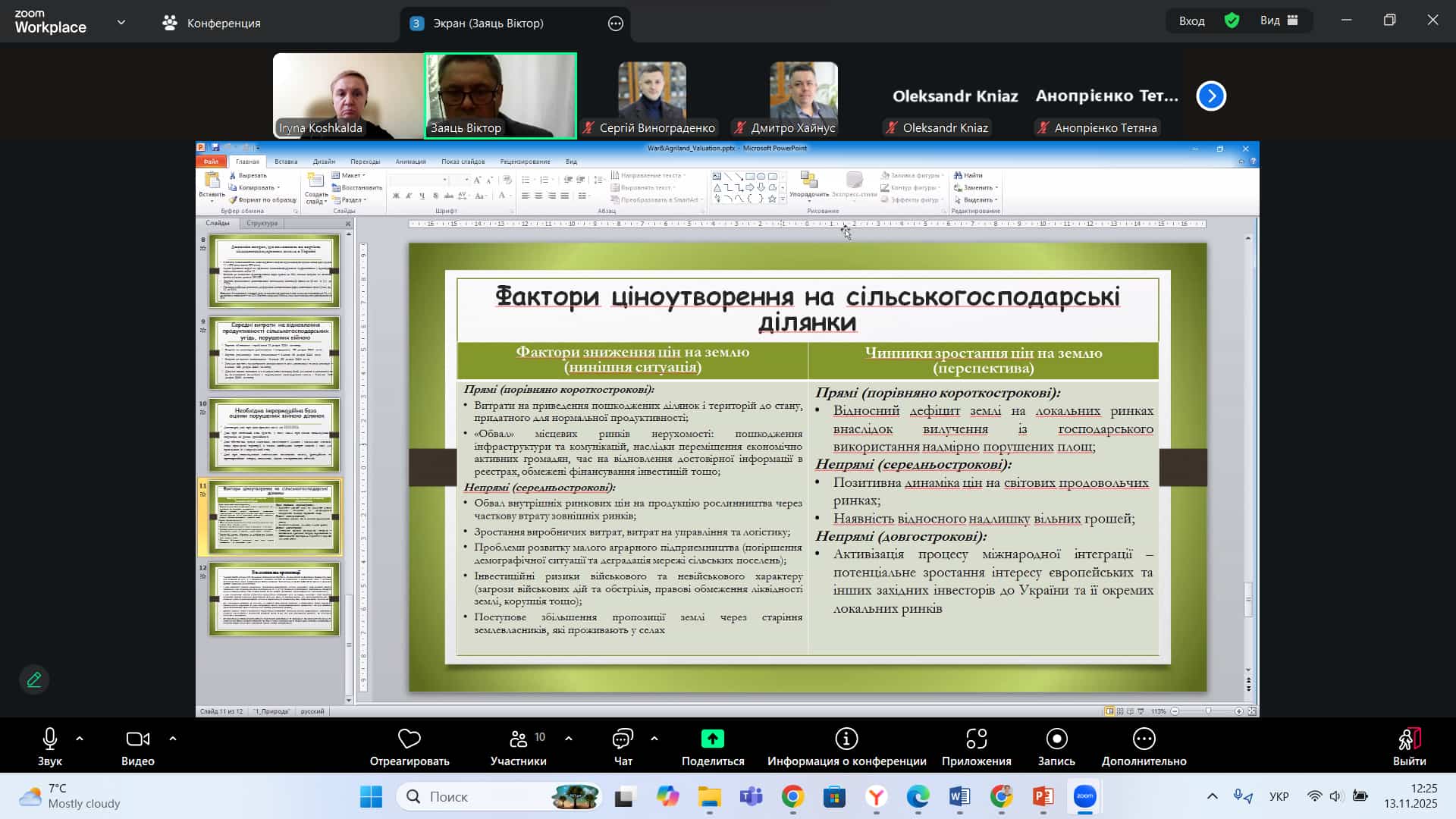Open Participants list icon
Viewport: 1456px width, 819px height.
click(x=519, y=739)
